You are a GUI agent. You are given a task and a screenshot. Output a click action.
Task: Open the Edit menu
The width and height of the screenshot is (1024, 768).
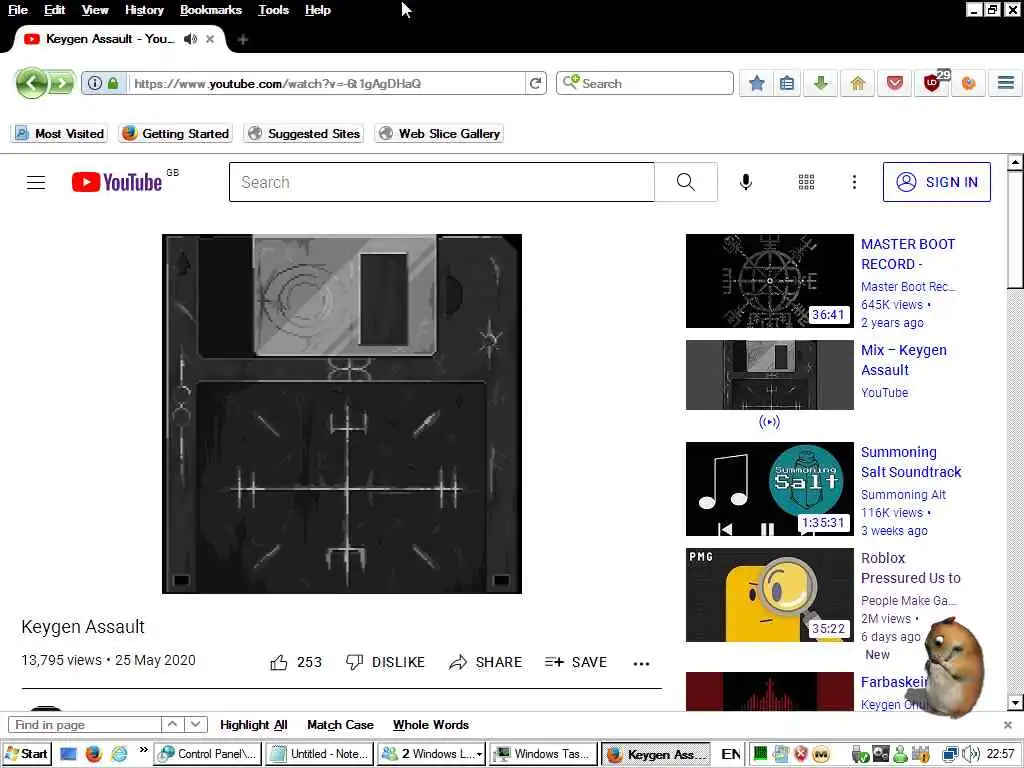54,10
